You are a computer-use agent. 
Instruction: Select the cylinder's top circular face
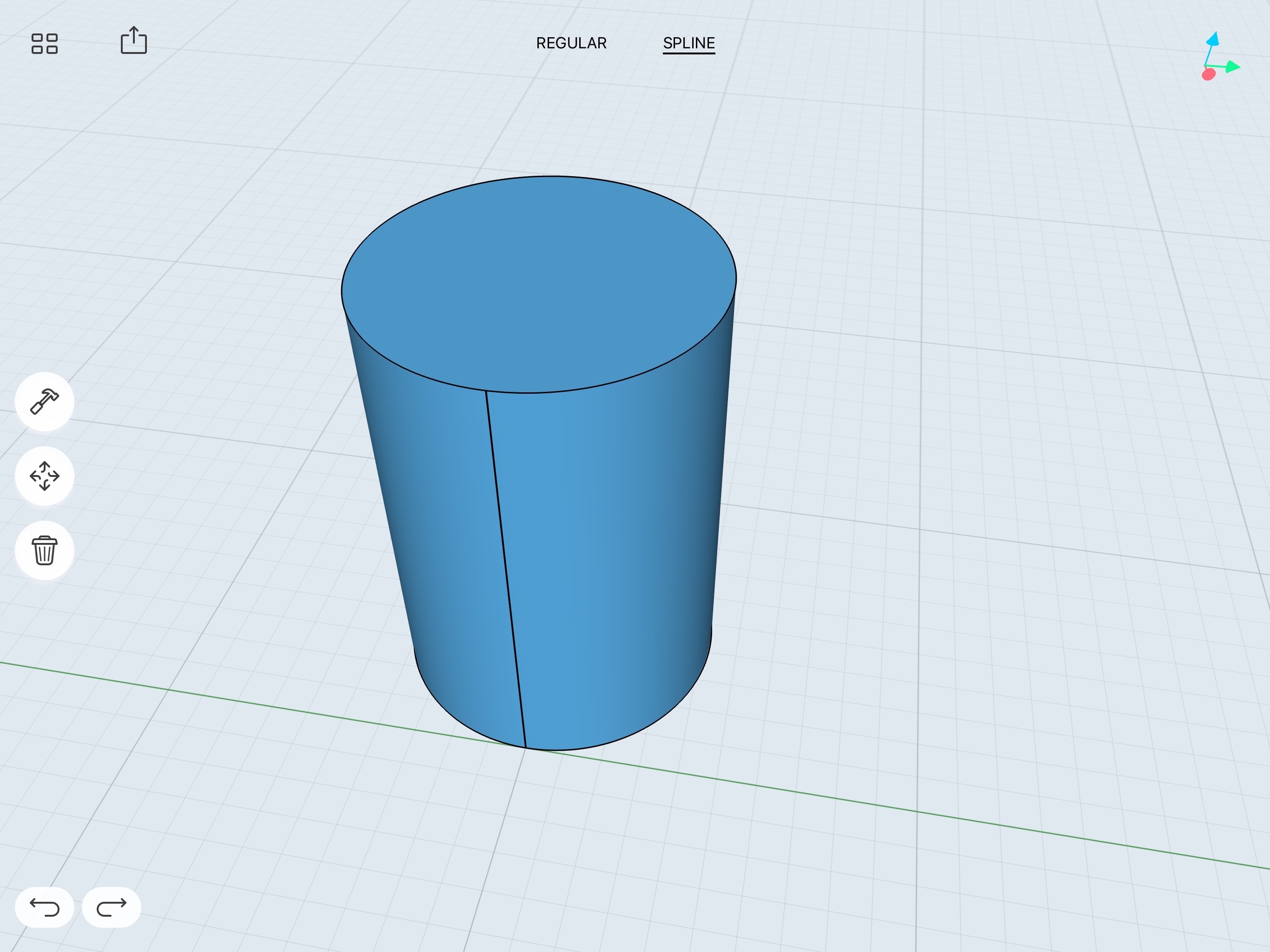click(539, 284)
